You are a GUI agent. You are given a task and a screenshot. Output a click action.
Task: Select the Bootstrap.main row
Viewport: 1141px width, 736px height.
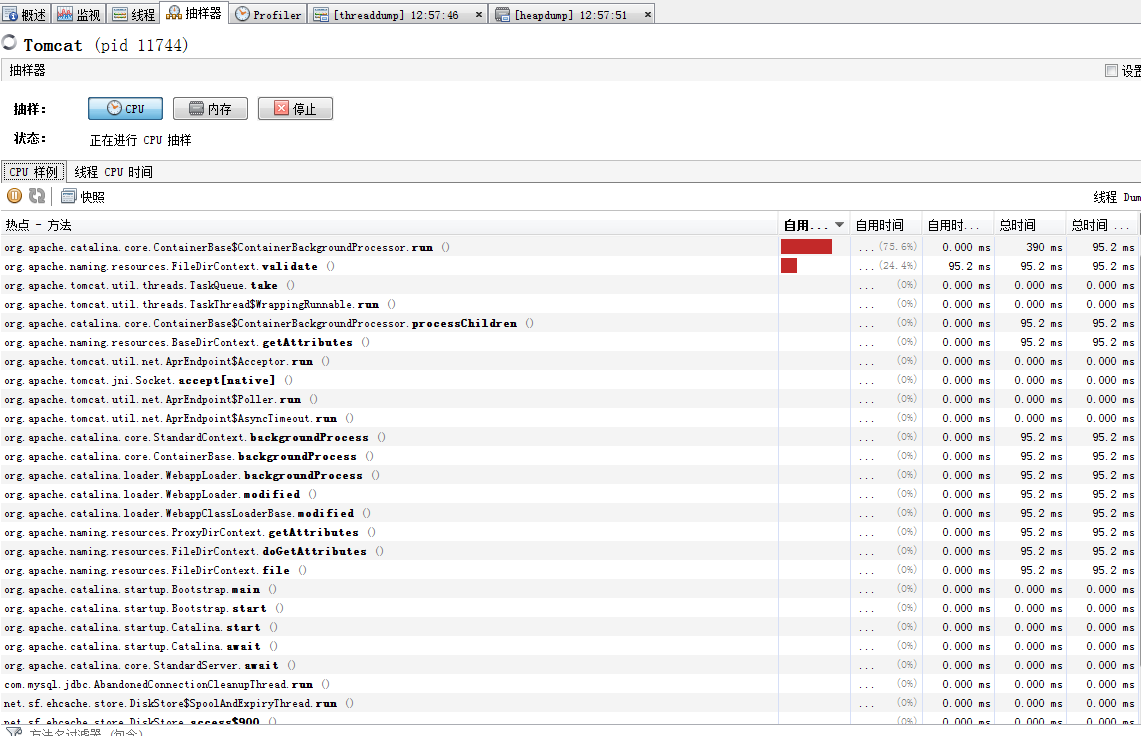click(570, 589)
